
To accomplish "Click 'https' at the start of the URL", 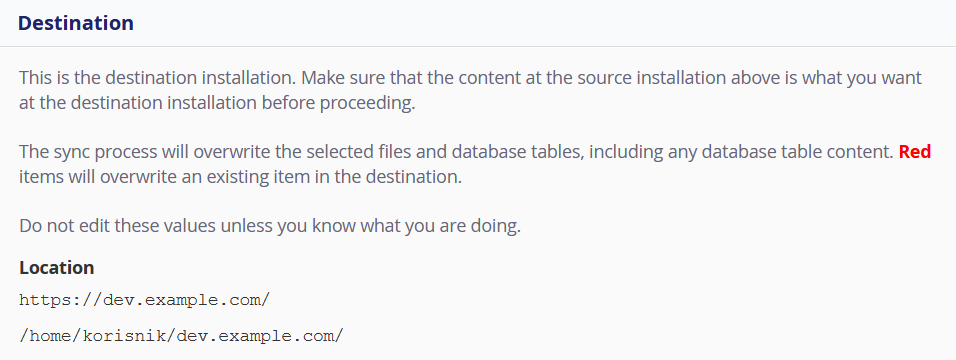I will [40, 300].
